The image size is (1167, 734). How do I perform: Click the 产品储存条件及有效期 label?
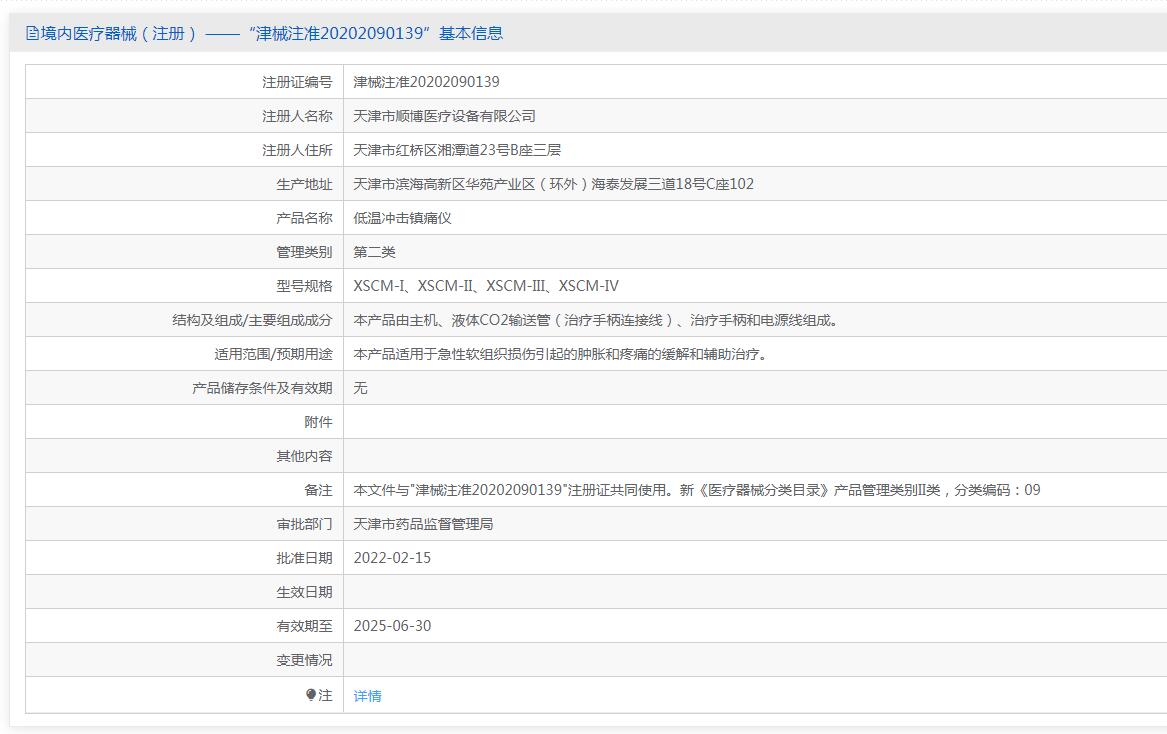coord(262,388)
